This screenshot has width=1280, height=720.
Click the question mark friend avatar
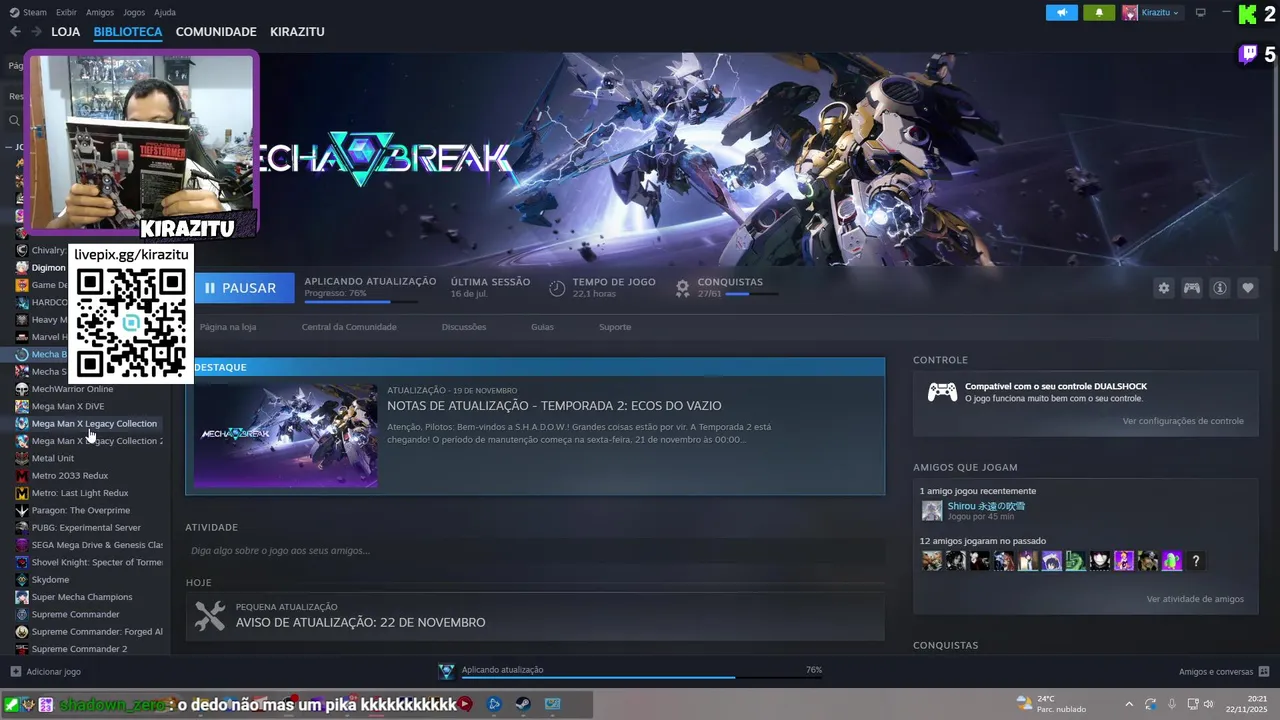click(1196, 561)
